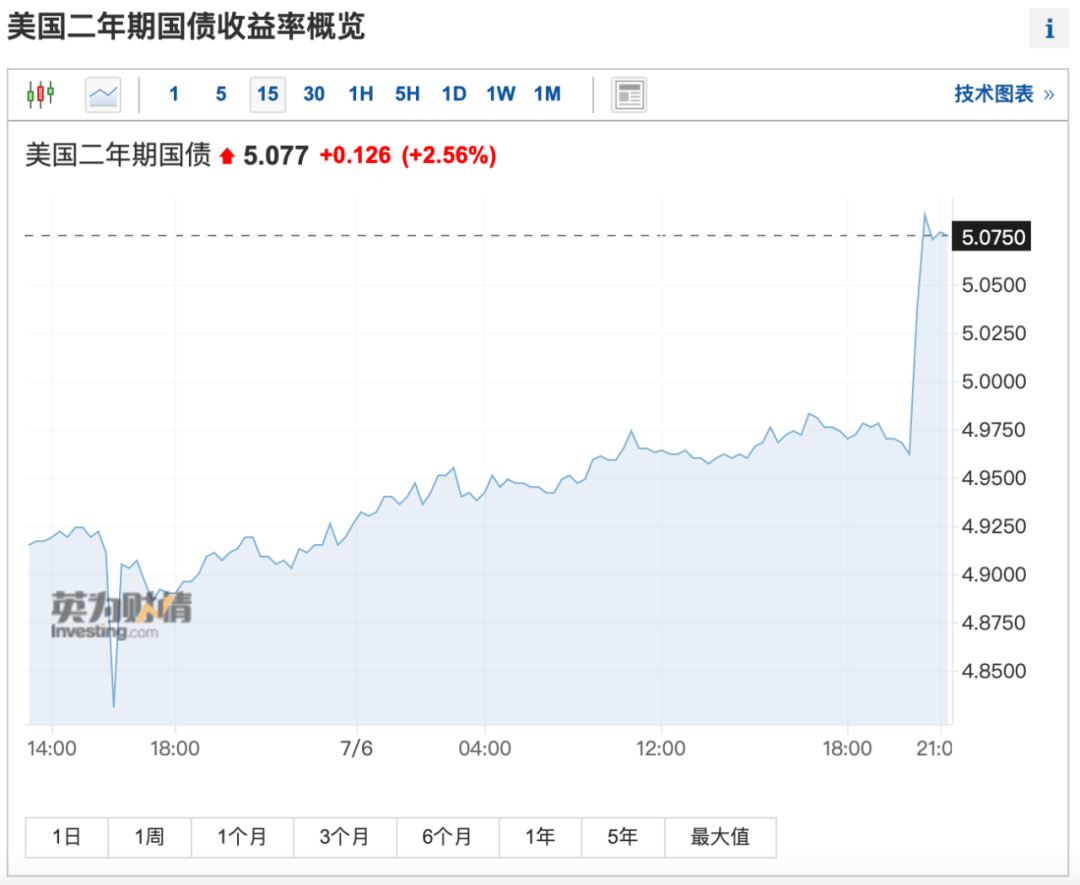
Task: Click the red up arrow indicator
Action: pos(227,156)
